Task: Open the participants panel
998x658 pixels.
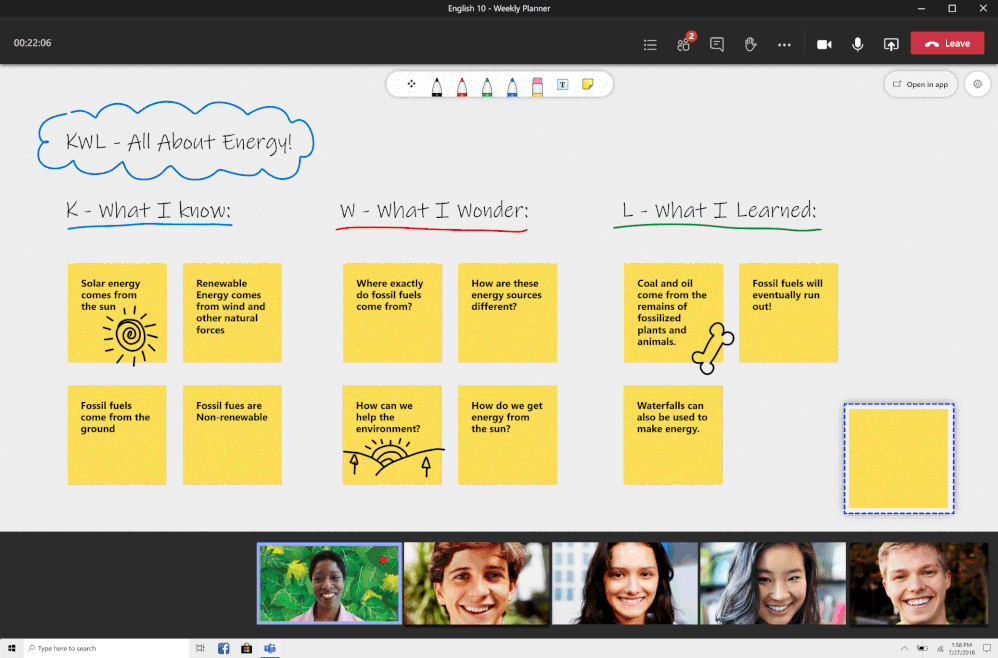Action: [x=683, y=44]
